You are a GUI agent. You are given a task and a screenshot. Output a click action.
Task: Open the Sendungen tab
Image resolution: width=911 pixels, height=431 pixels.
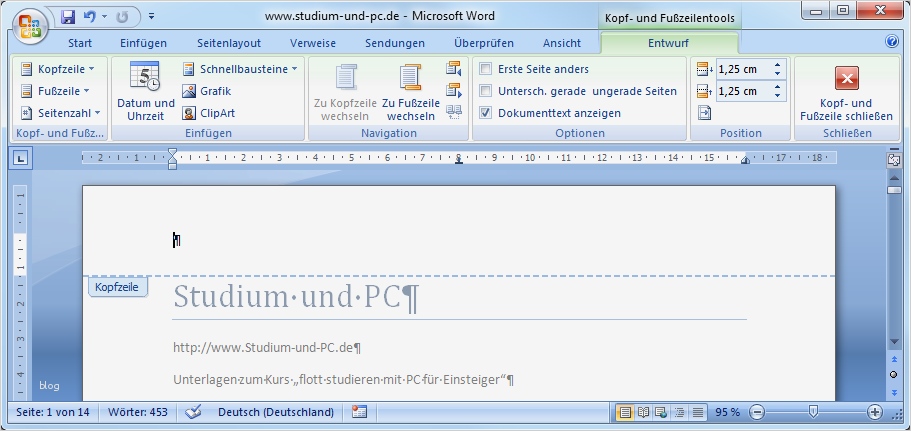coord(395,43)
